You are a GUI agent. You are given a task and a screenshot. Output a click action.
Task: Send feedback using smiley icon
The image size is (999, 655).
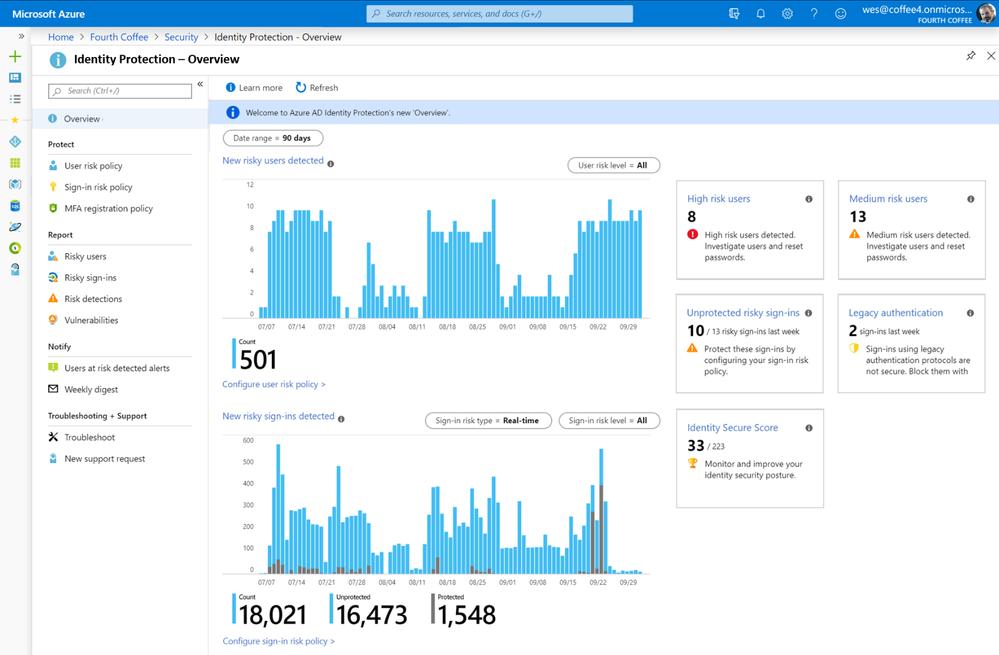840,13
